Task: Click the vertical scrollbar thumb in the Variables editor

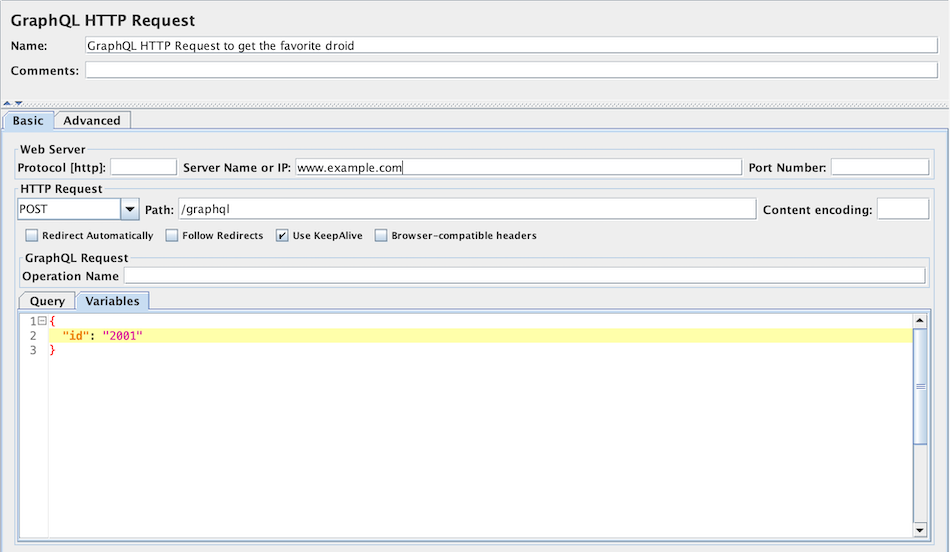Action: [x=919, y=400]
